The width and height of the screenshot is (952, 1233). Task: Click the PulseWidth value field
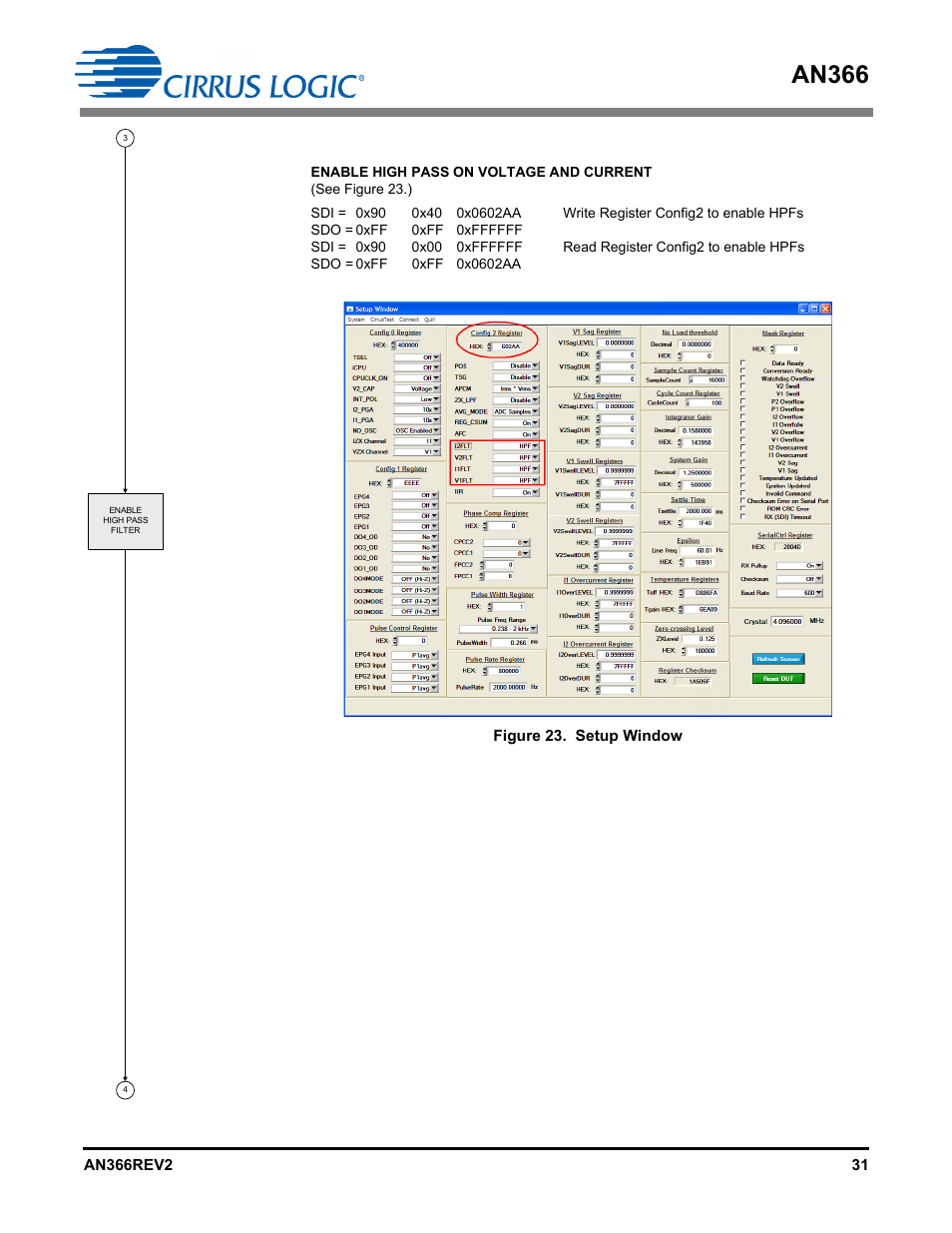pyautogui.click(x=508, y=643)
